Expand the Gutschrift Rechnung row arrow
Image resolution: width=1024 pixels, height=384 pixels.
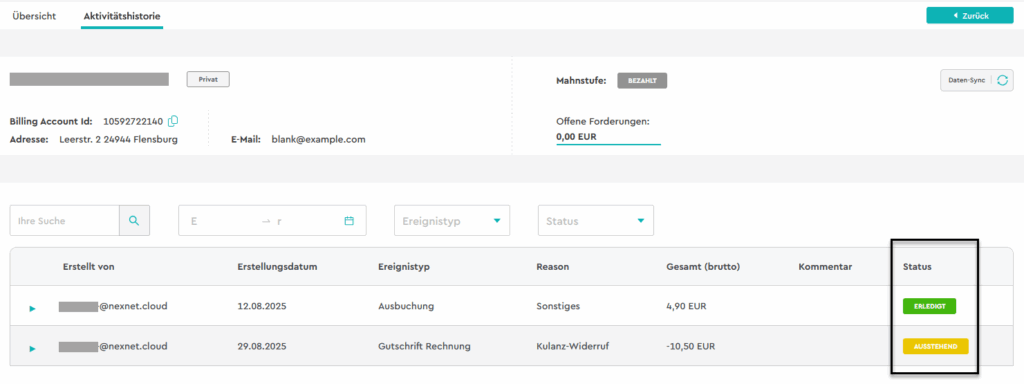pyautogui.click(x=33, y=349)
